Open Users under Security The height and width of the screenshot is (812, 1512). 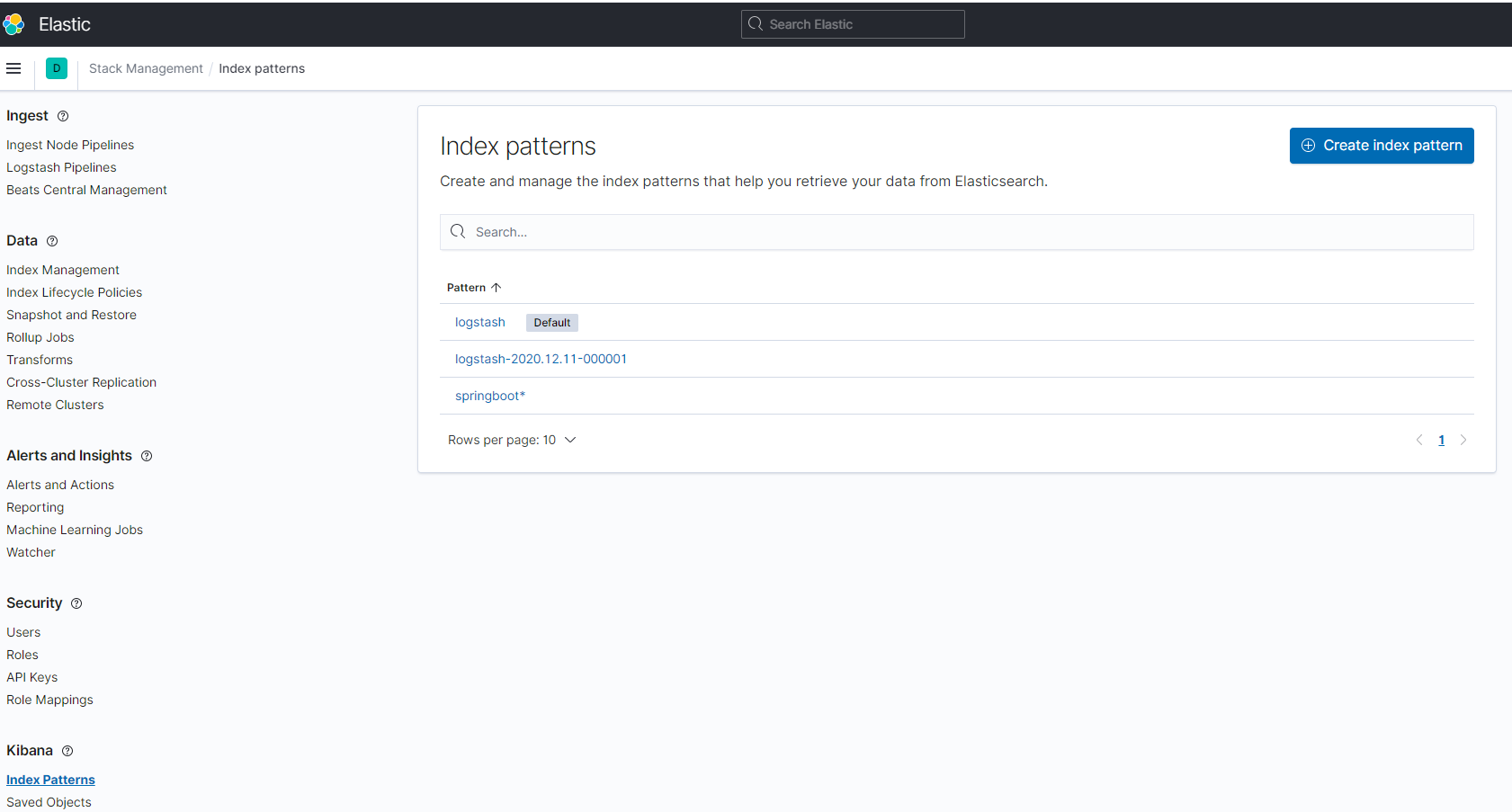pos(23,632)
